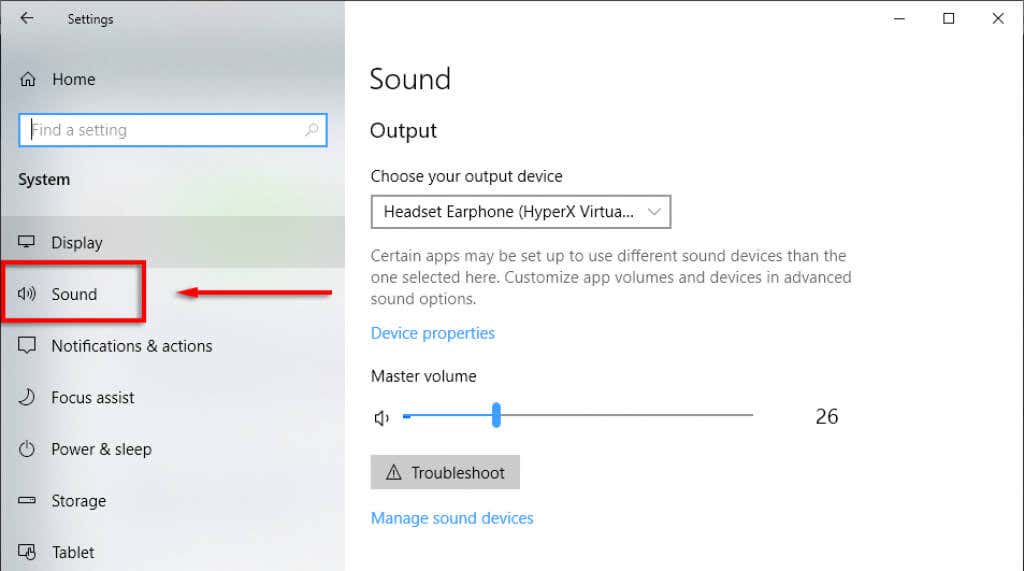Click the back arrow in Settings
Viewport: 1024px width, 571px height.
(x=26, y=19)
